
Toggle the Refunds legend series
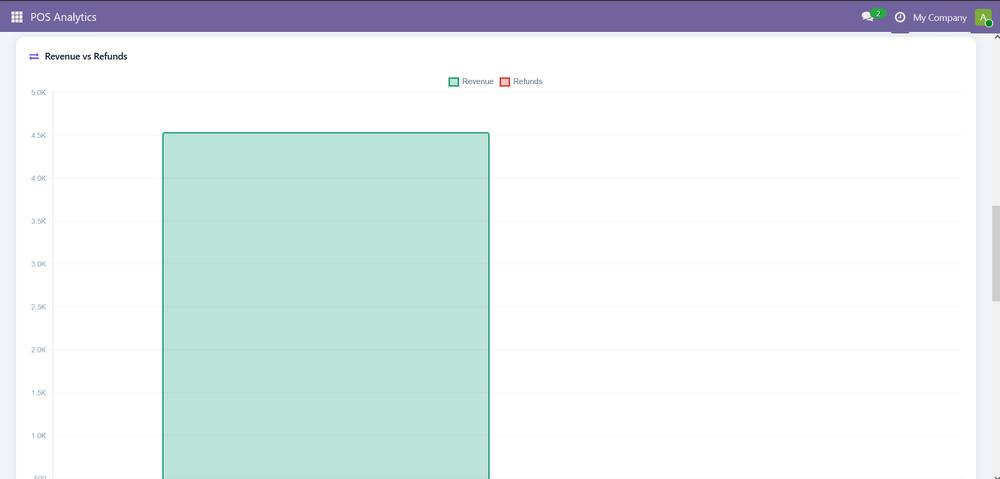tap(521, 82)
